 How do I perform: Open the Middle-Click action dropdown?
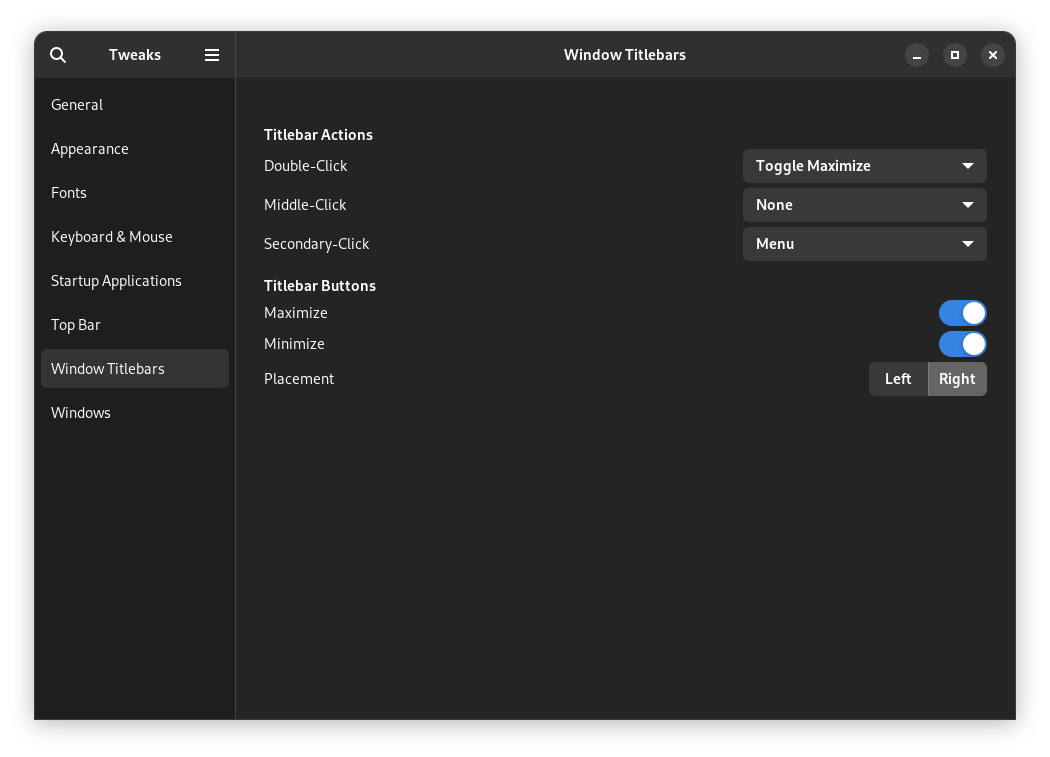(864, 205)
